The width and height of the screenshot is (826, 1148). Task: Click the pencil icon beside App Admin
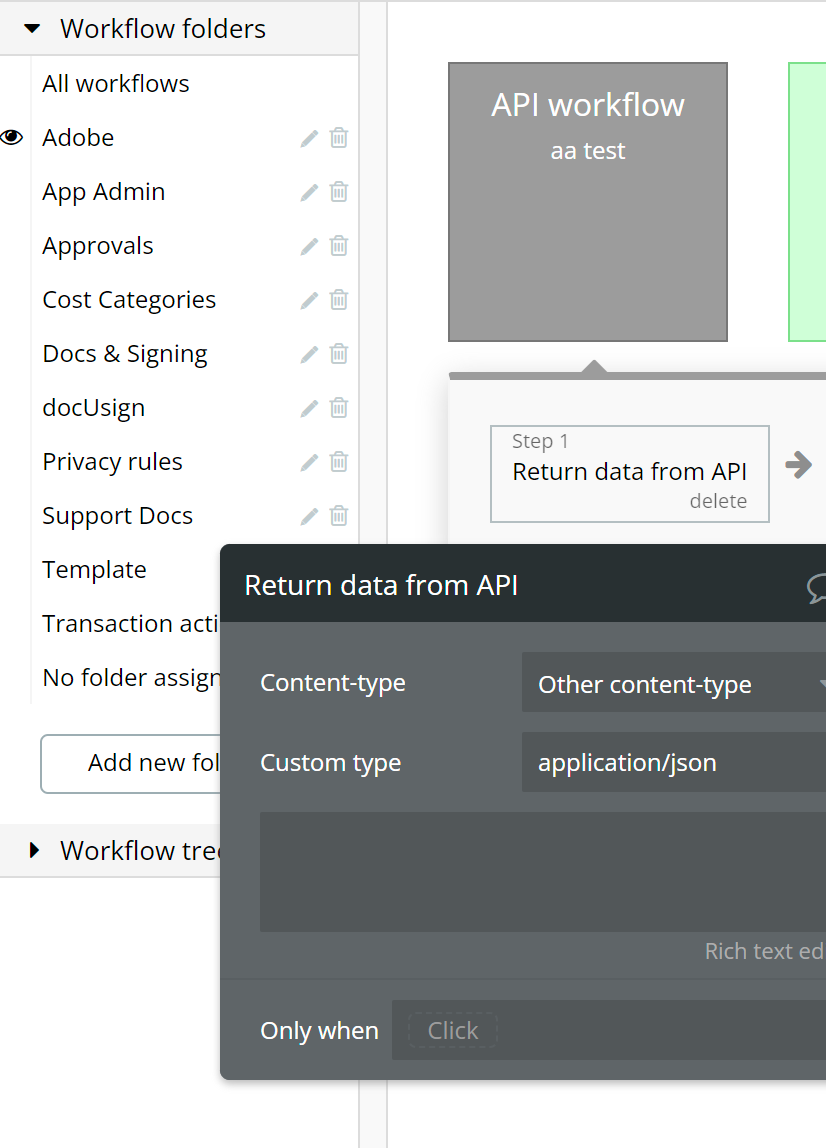pos(309,192)
